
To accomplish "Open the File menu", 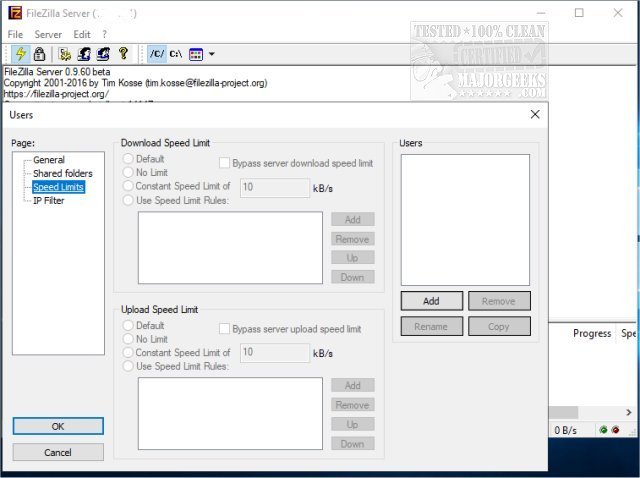I will tap(15, 34).
